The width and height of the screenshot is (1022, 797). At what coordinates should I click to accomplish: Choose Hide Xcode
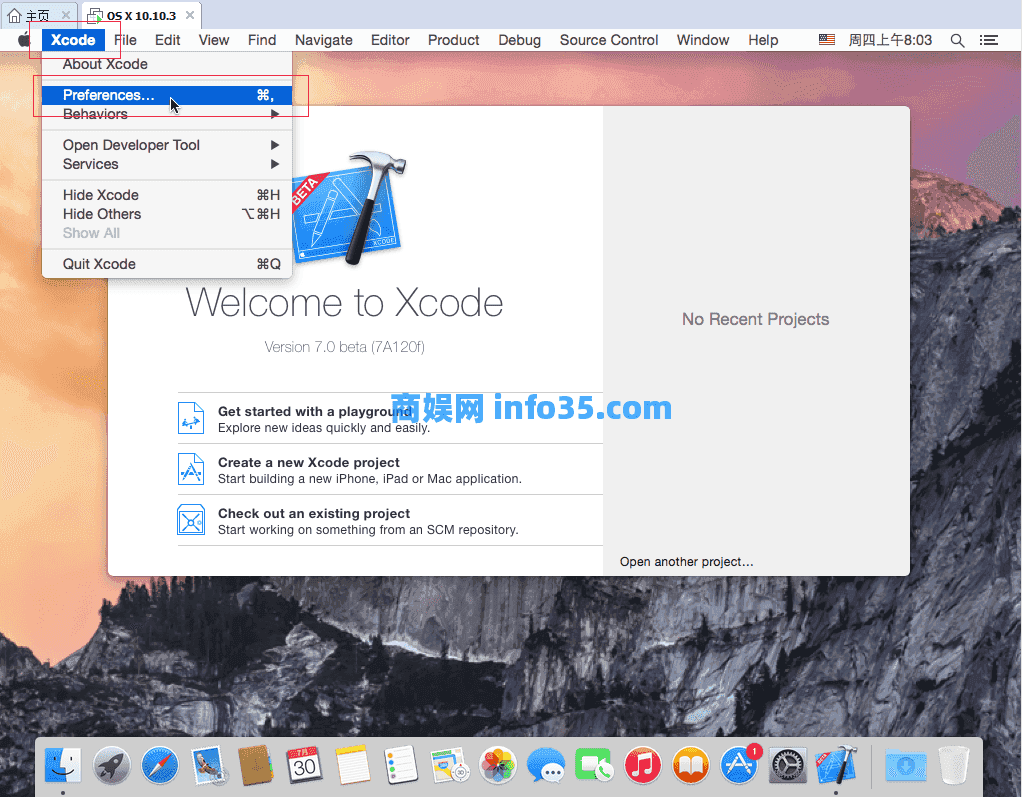click(167, 195)
